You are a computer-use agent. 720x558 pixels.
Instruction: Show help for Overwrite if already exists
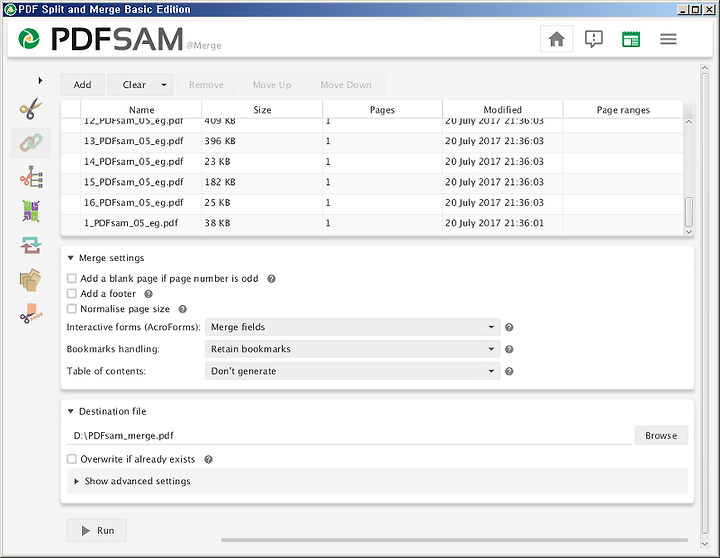tap(208, 460)
